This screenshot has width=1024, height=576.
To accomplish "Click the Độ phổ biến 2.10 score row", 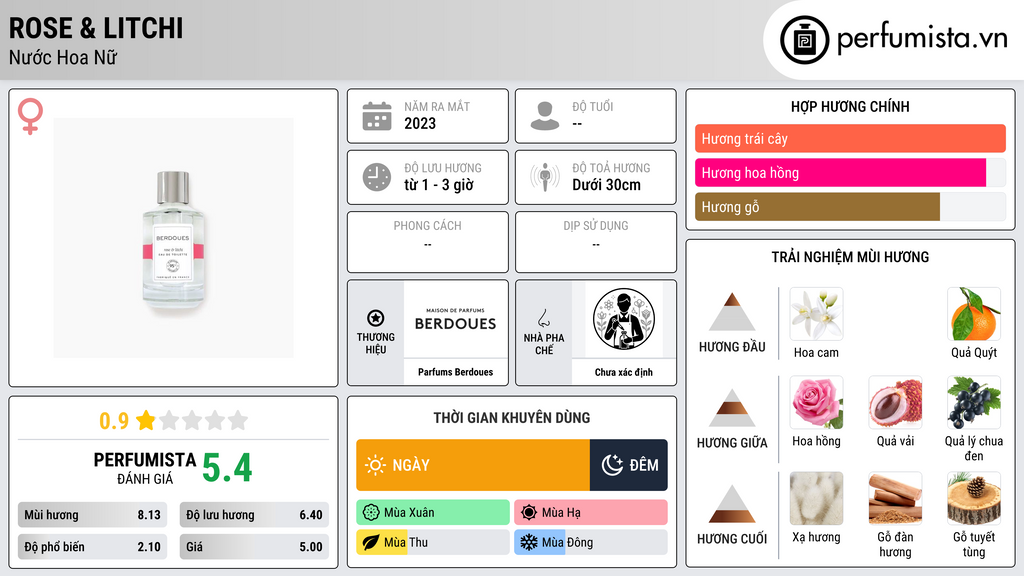I will [x=92, y=547].
